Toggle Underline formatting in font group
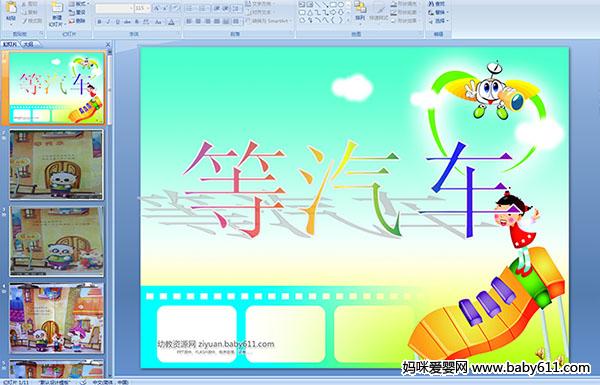The height and width of the screenshot is (385, 600). tap(117, 22)
